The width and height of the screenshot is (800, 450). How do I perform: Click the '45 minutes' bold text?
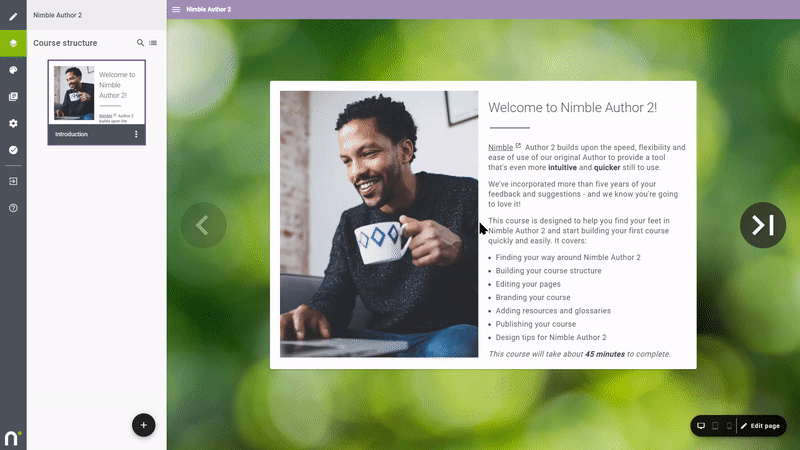[605, 354]
